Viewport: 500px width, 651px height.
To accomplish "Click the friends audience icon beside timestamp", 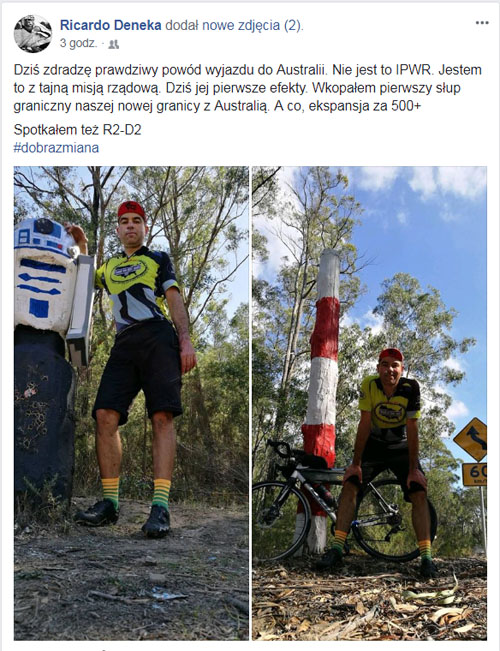I will [113, 44].
